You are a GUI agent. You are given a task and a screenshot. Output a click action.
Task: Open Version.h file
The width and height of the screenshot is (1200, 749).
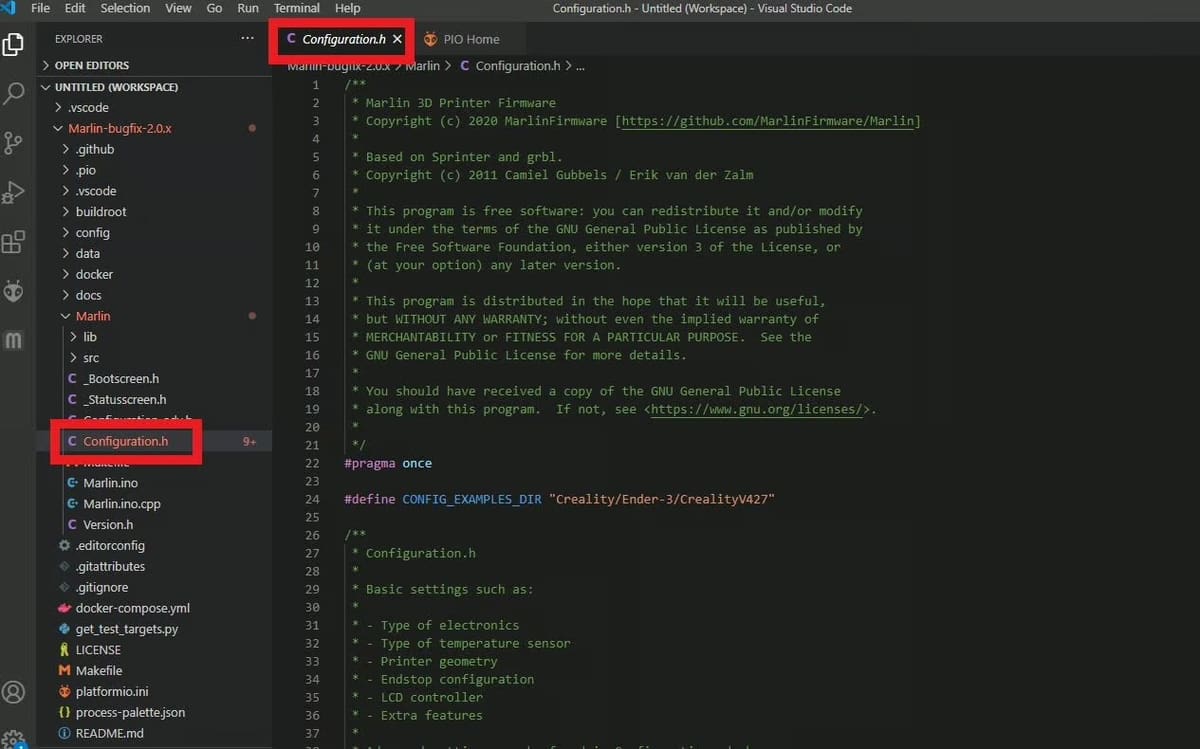pyautogui.click(x=108, y=525)
